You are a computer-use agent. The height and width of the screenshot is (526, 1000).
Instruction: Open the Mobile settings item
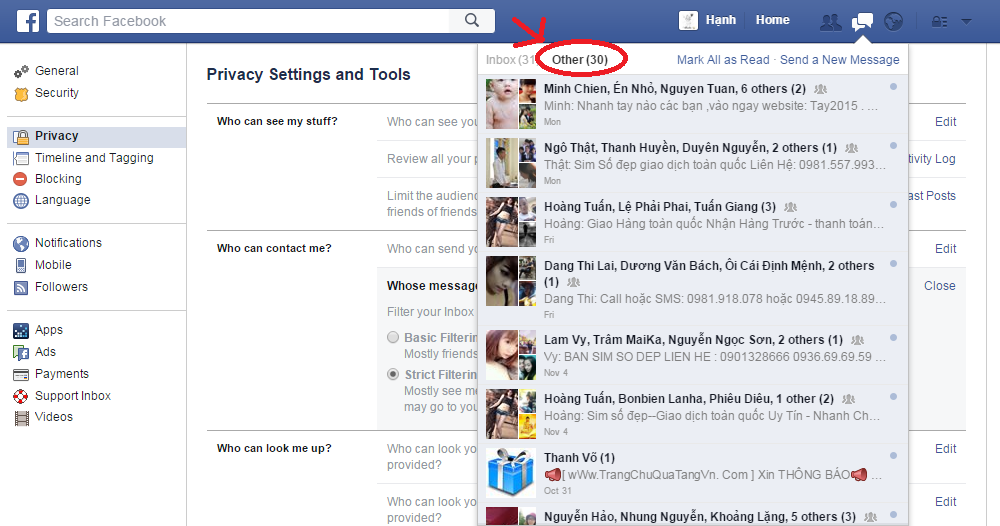pyautogui.click(x=53, y=265)
